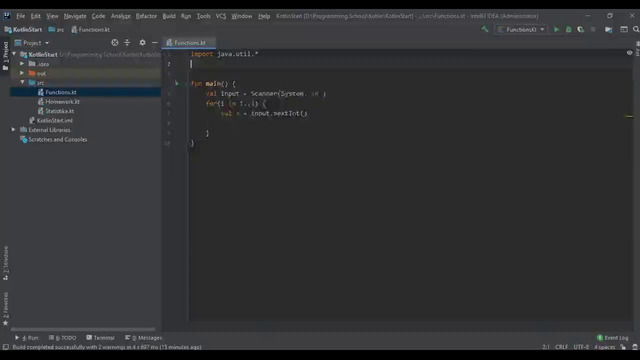640x360 pixels.
Task: Click the UTF-8 encoding status entry
Action: 581,347
